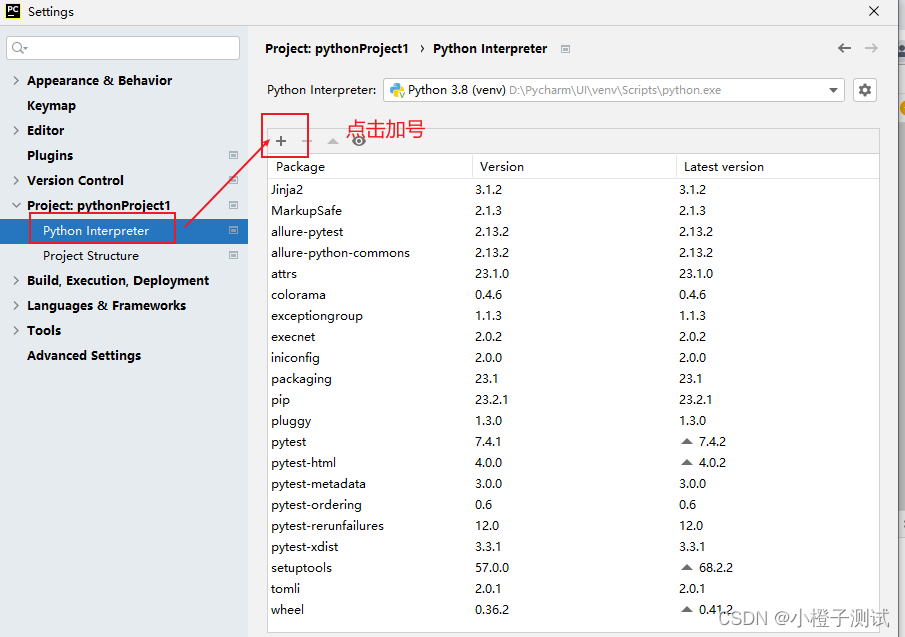Select the pytest-xdist package row

tap(573, 546)
